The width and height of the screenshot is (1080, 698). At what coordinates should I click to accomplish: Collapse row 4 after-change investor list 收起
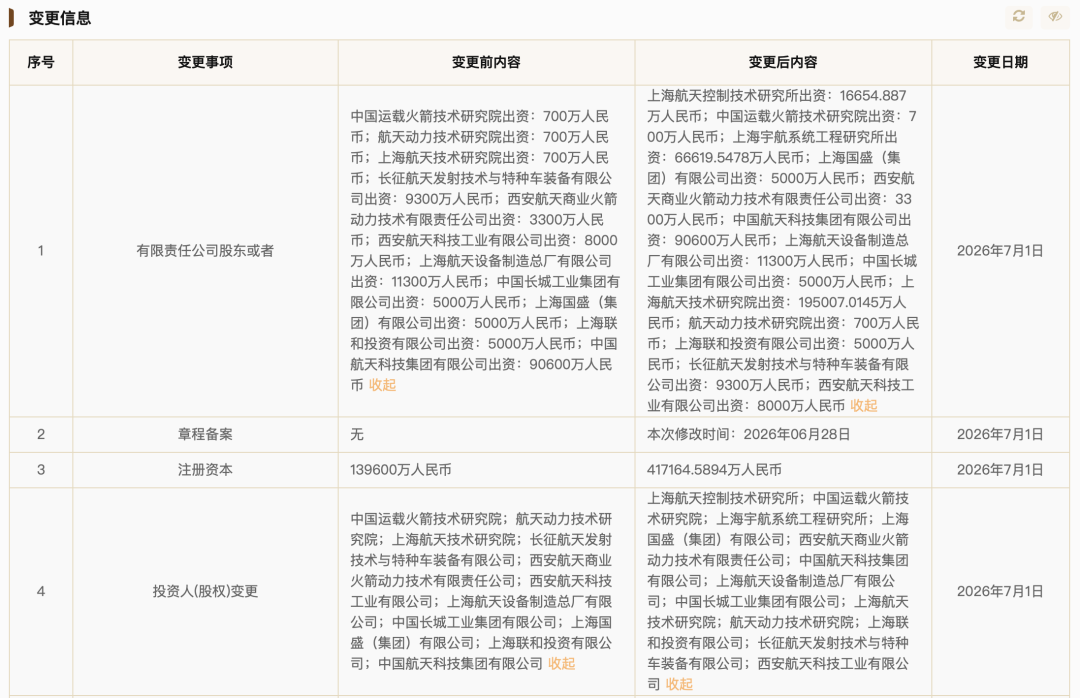pyautogui.click(x=679, y=684)
